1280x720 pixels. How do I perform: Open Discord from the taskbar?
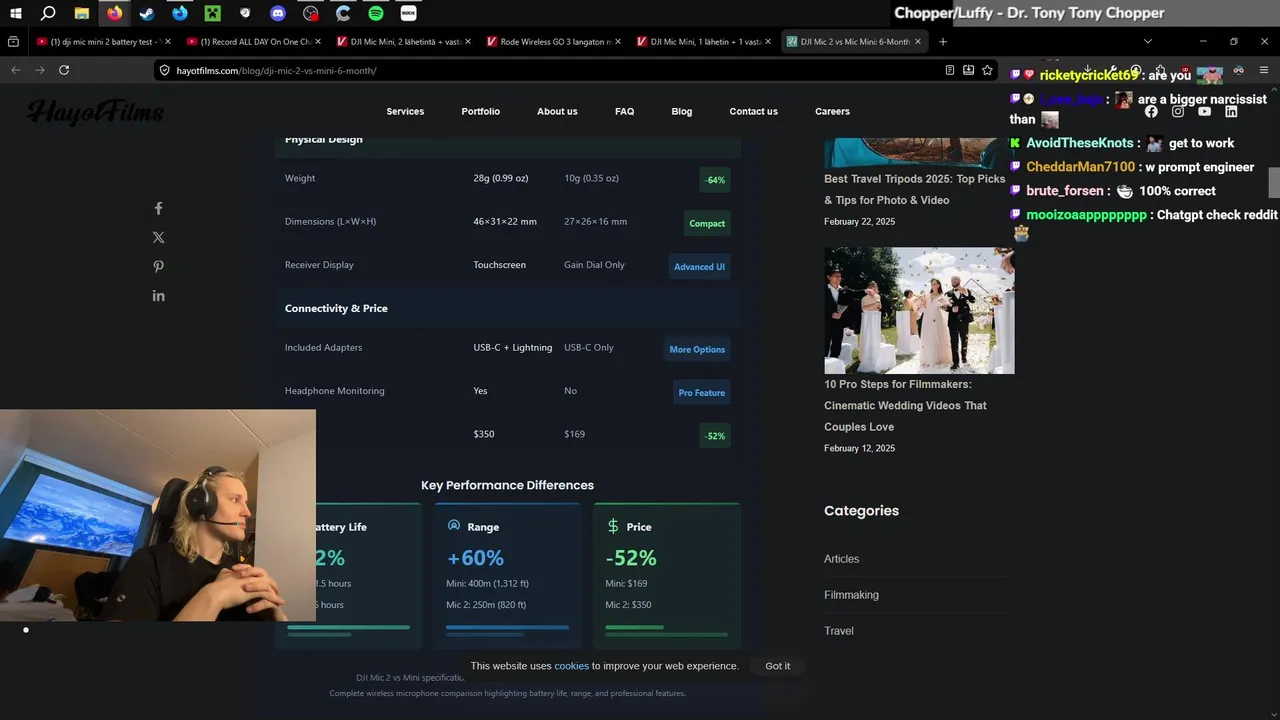278,13
